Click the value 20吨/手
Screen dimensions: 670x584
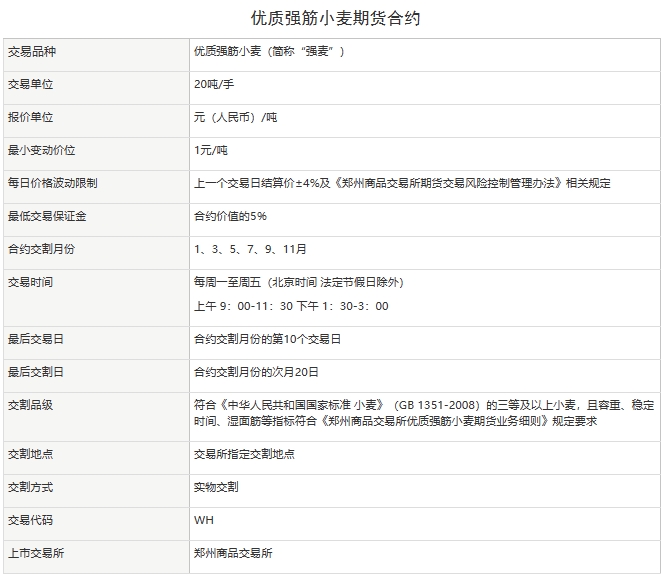[x=214, y=84]
